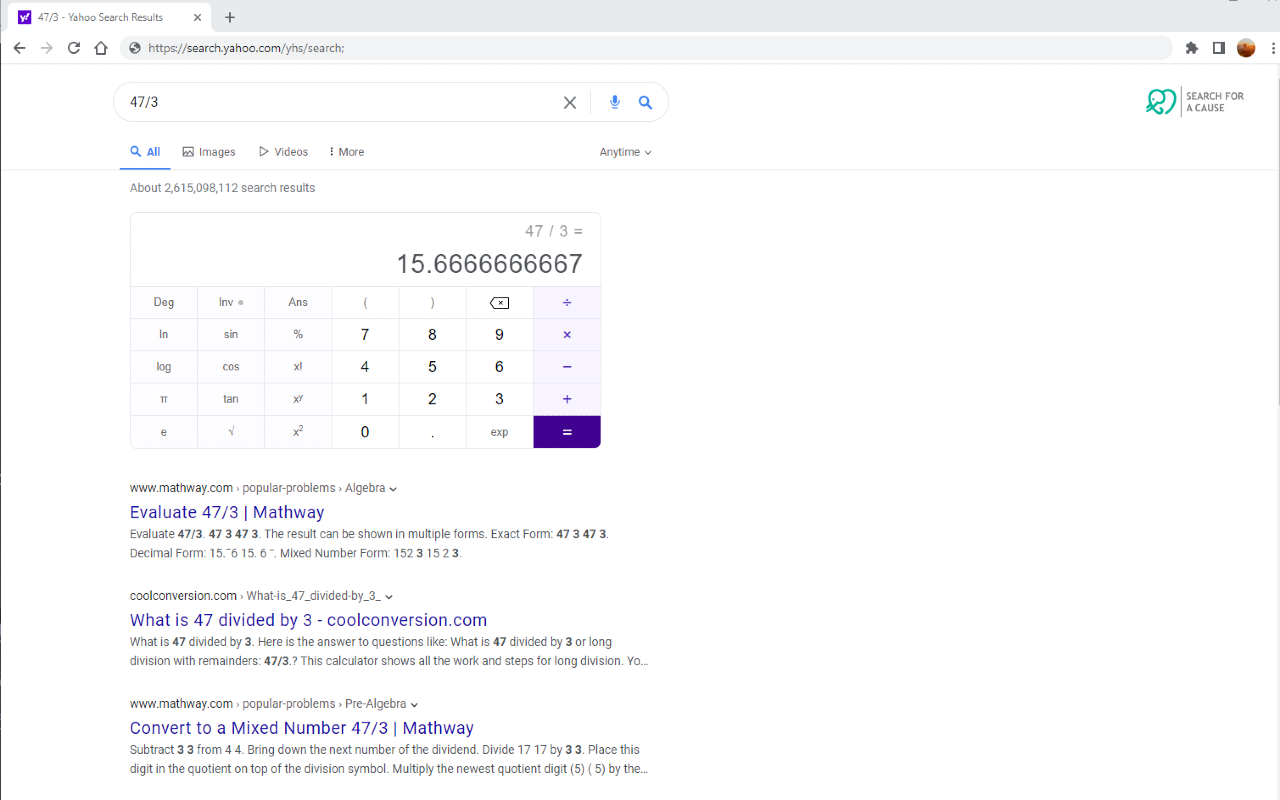Close the Yahoo Search Results tab

tap(197, 17)
